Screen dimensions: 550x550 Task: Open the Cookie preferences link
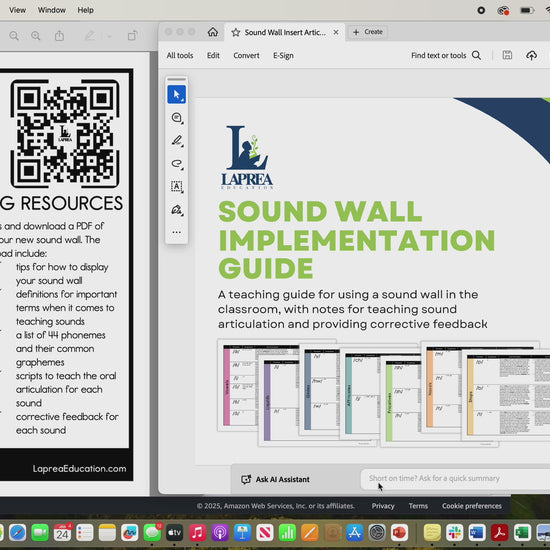point(472,506)
